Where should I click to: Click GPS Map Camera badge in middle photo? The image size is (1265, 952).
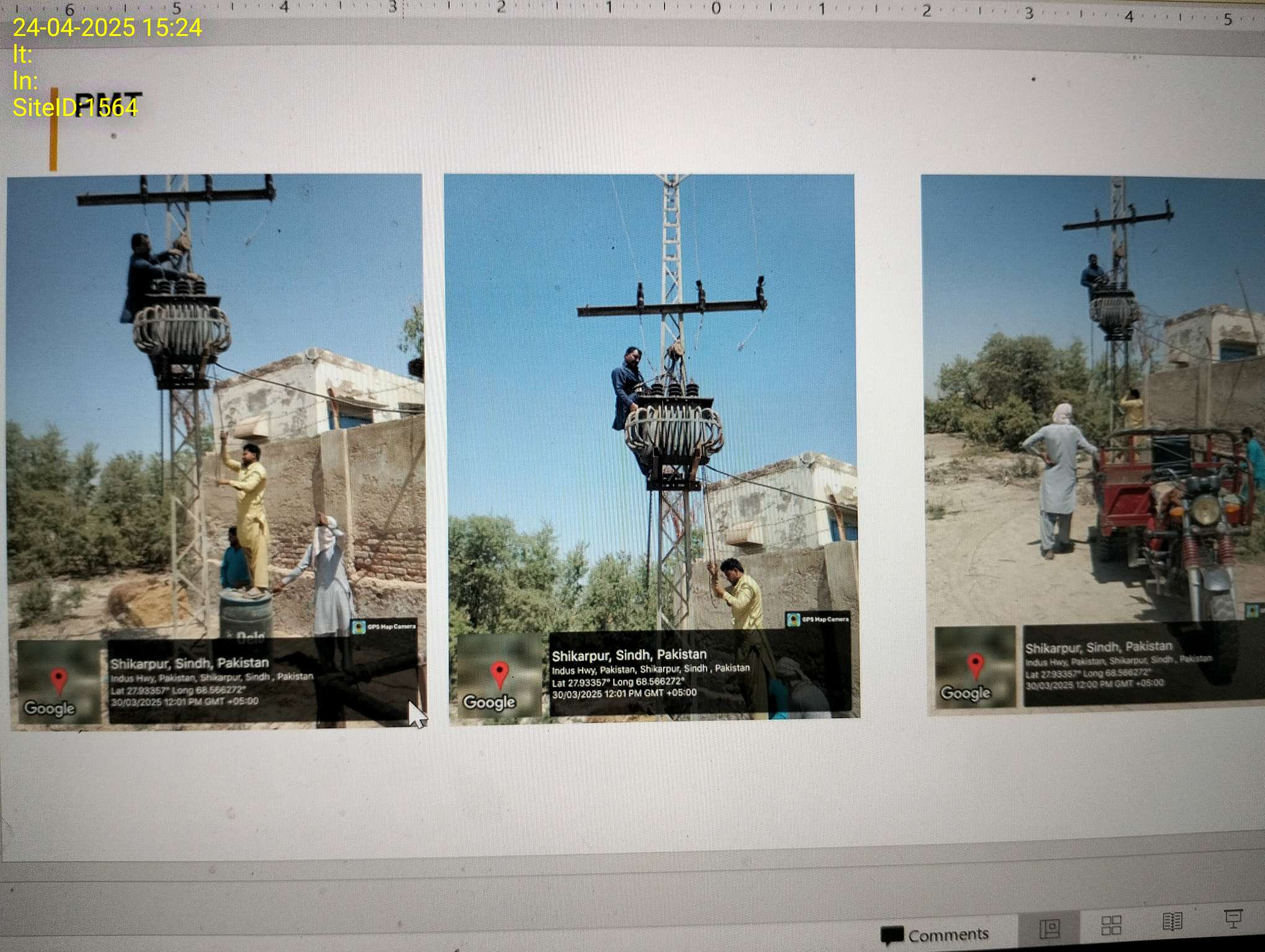click(819, 619)
